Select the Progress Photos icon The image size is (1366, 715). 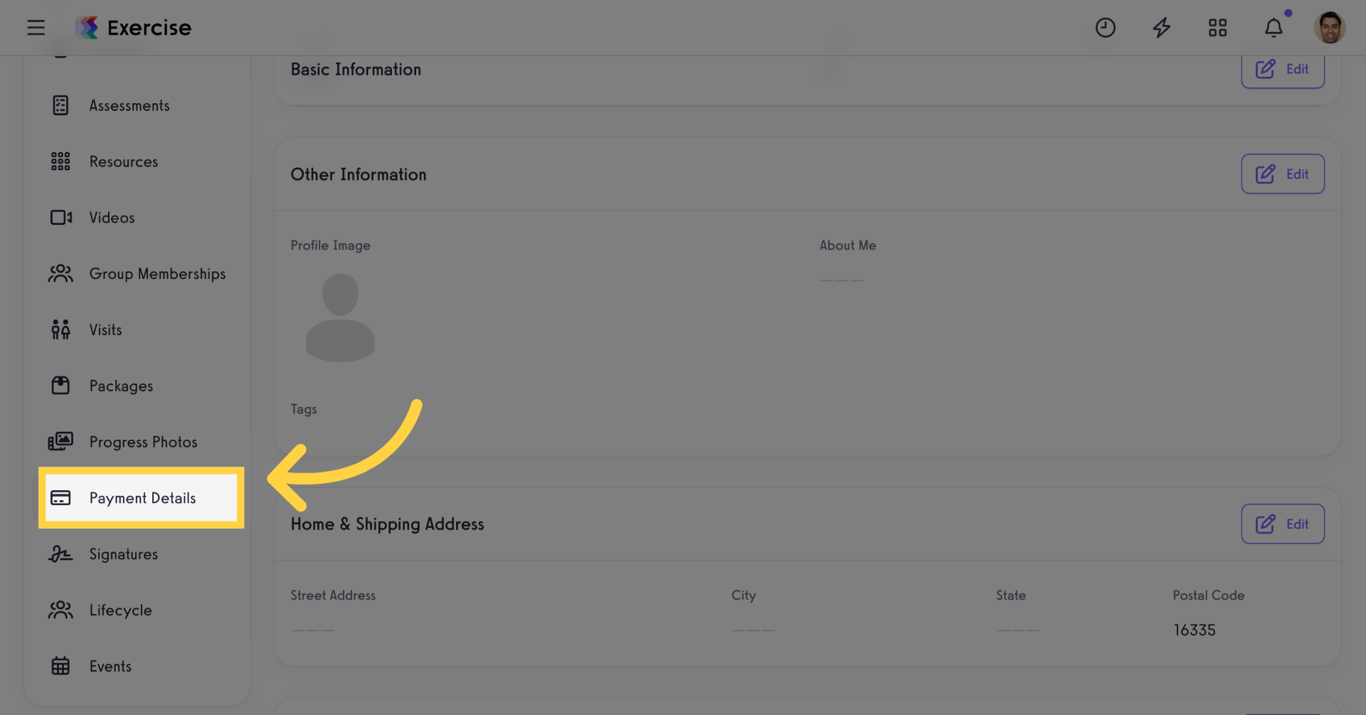pos(60,441)
